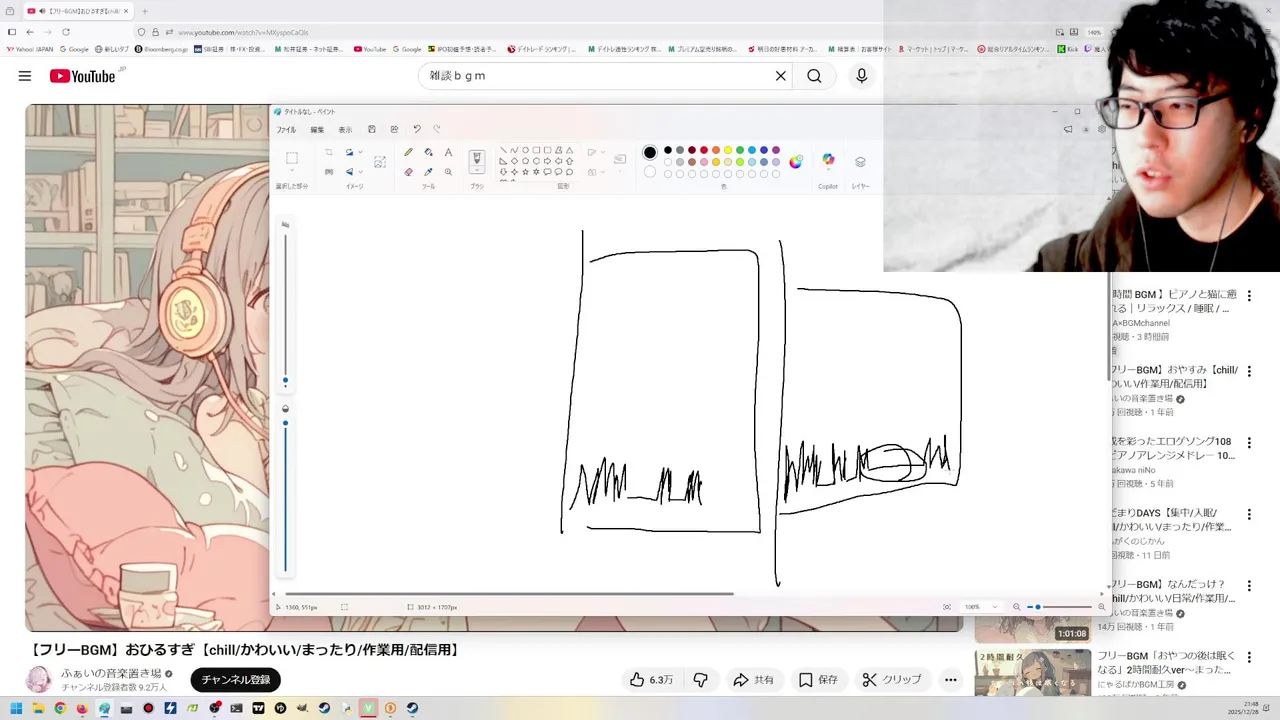The height and width of the screenshot is (720, 1280).
Task: Select the Fill bucket tool in Paint
Action: pyautogui.click(x=428, y=152)
